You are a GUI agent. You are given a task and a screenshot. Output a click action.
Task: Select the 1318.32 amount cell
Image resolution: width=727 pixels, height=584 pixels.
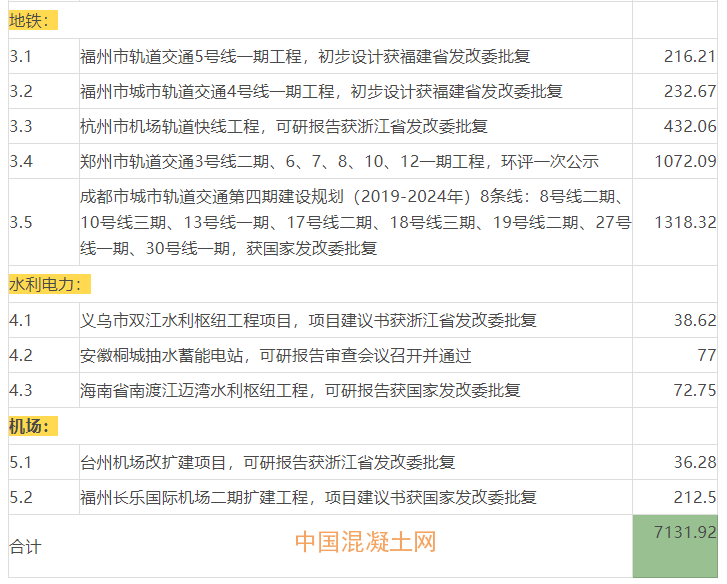pyautogui.click(x=685, y=221)
